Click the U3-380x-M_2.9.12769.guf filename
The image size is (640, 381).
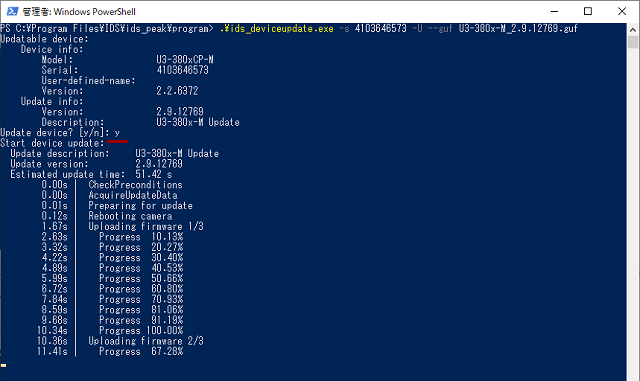pyautogui.click(x=518, y=29)
